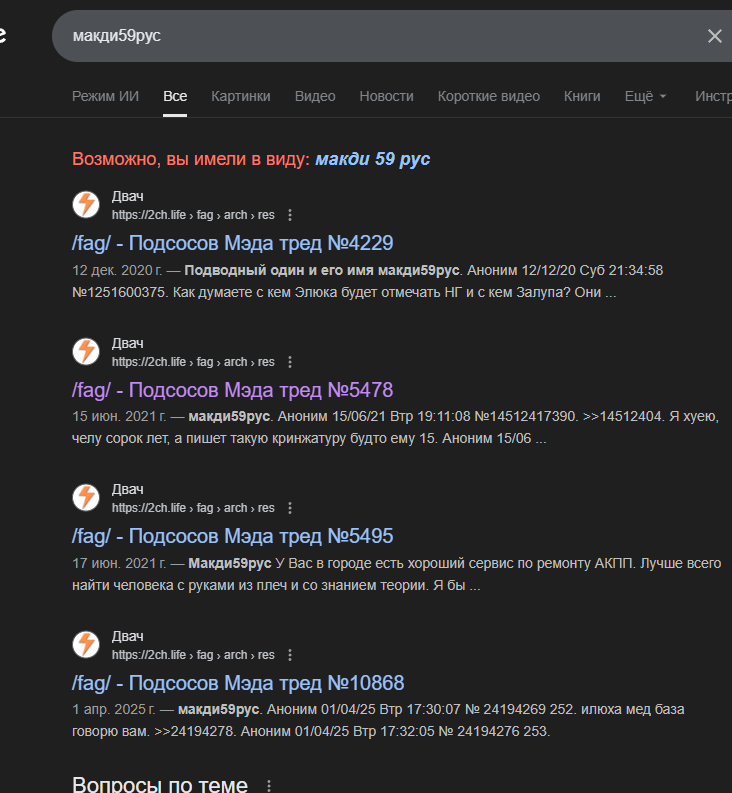Open result Подсосов Мэда тред №5495
Image resolution: width=732 pixels, height=793 pixels.
pyautogui.click(x=232, y=536)
